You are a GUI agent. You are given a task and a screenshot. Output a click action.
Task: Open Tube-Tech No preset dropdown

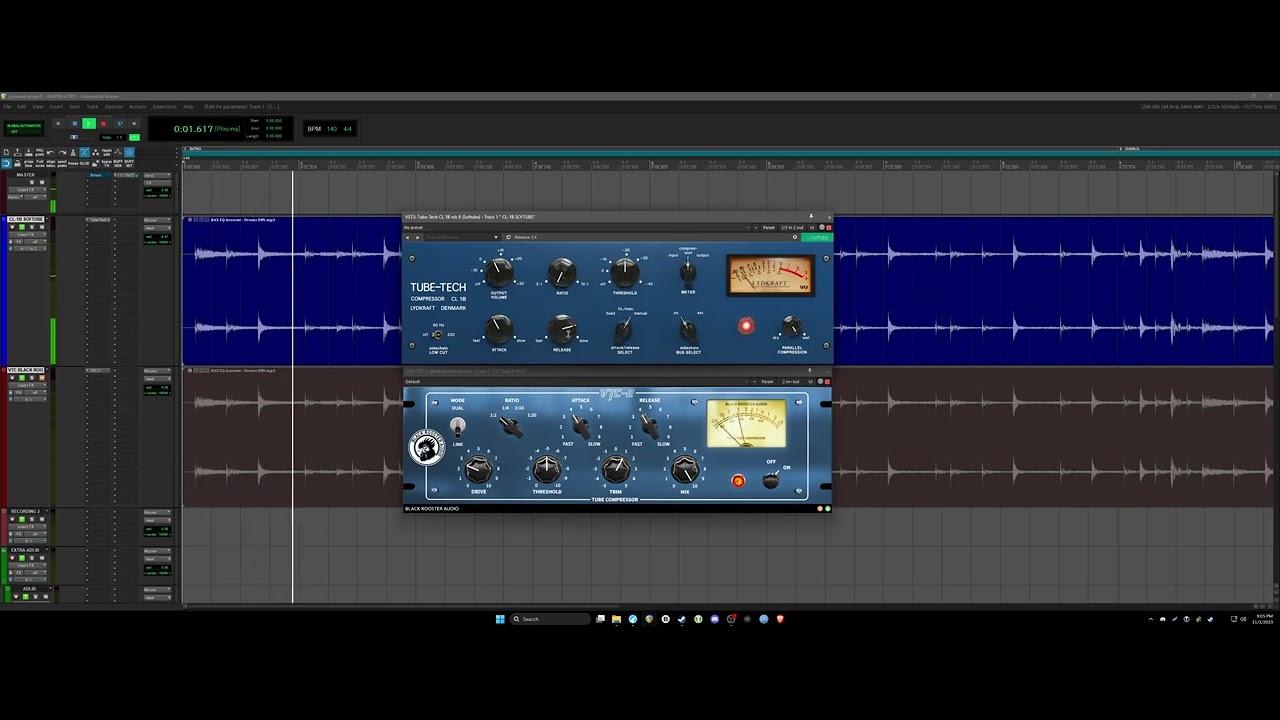tap(577, 227)
